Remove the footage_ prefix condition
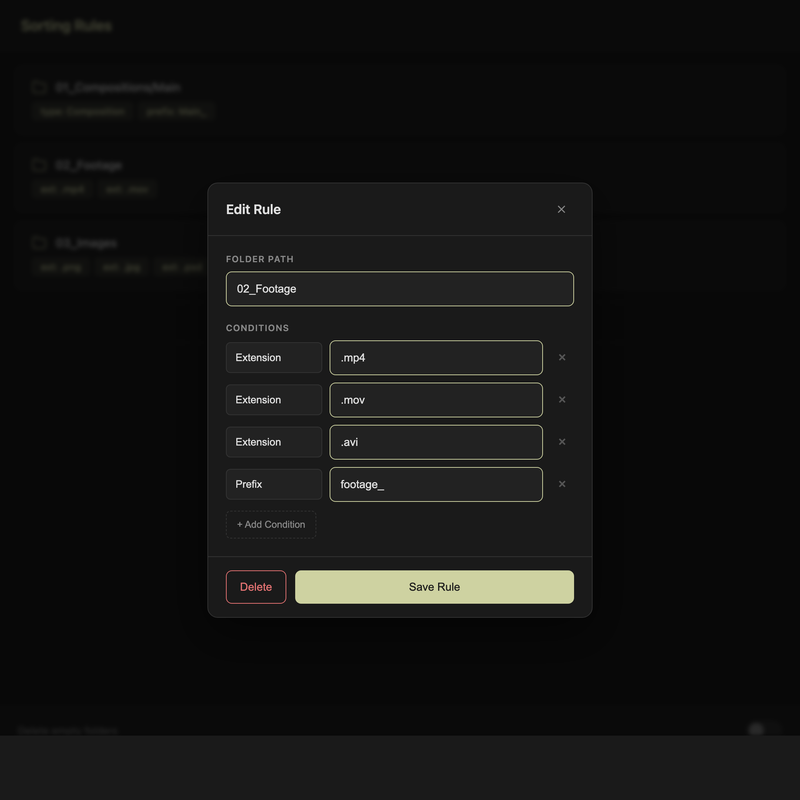Viewport: 800px width, 800px height. pyautogui.click(x=562, y=484)
